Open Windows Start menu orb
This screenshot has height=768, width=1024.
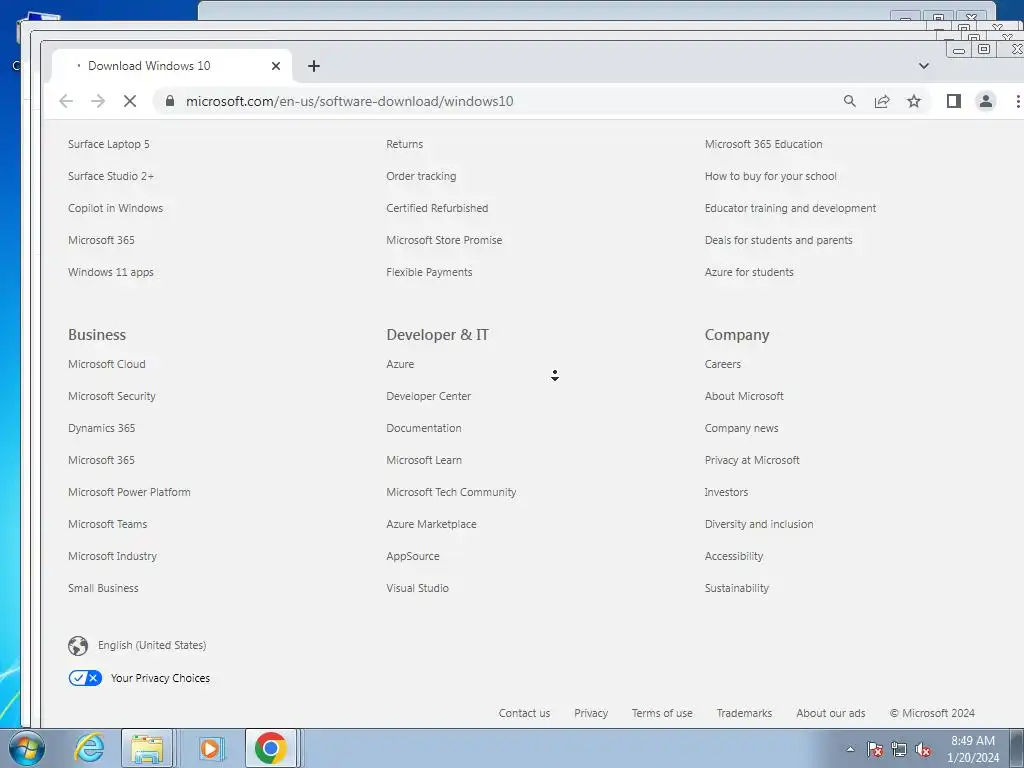pos(27,748)
